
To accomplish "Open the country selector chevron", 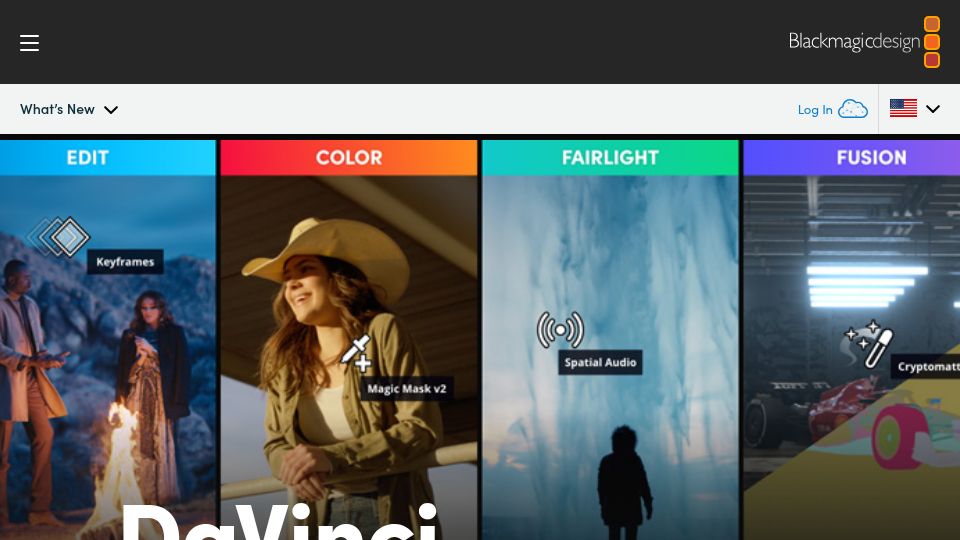I will pos(932,109).
